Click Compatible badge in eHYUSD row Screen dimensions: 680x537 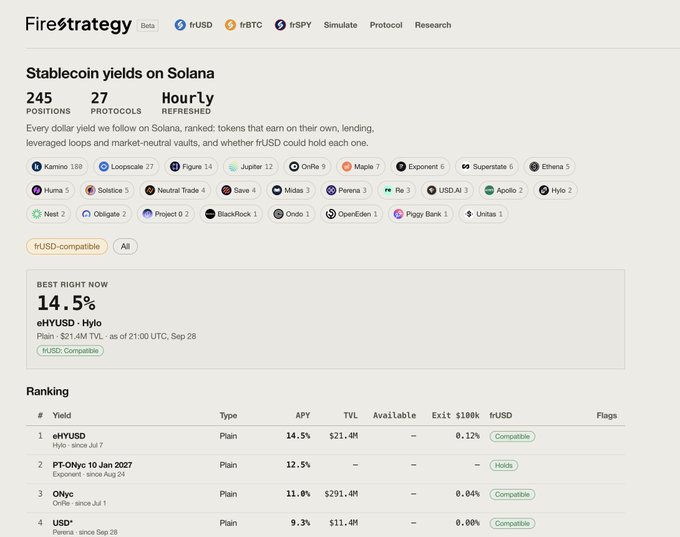(512, 436)
